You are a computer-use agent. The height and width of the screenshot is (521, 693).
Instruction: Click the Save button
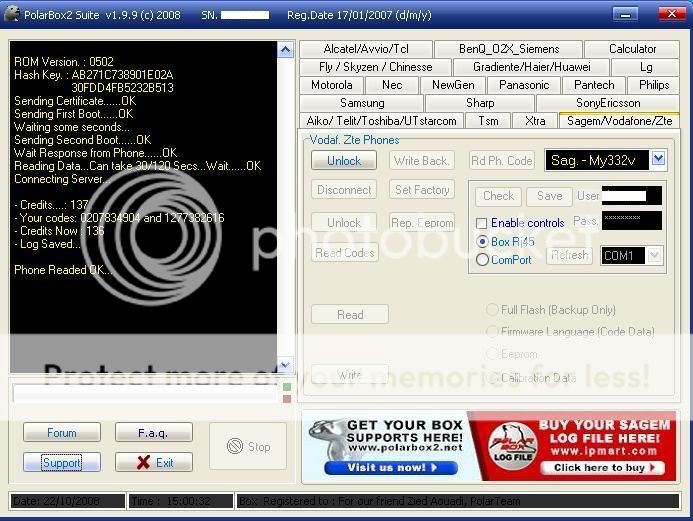pyautogui.click(x=549, y=196)
